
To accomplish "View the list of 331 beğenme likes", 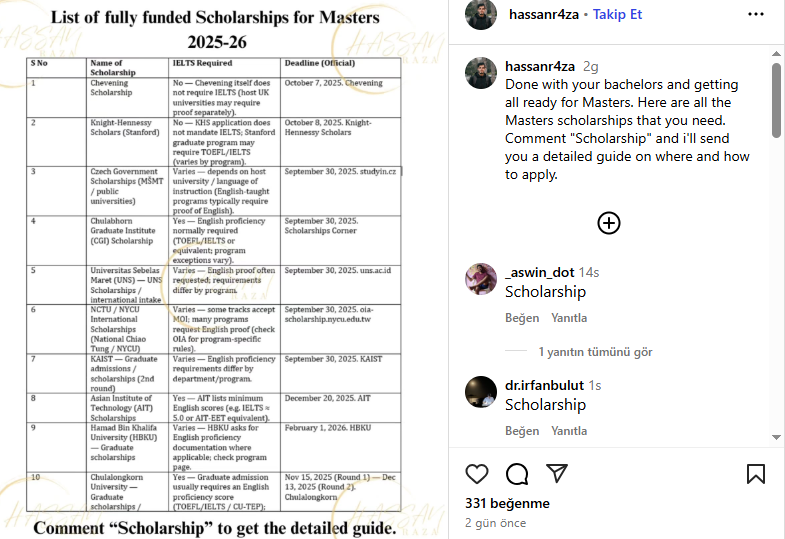I will (x=507, y=503).
